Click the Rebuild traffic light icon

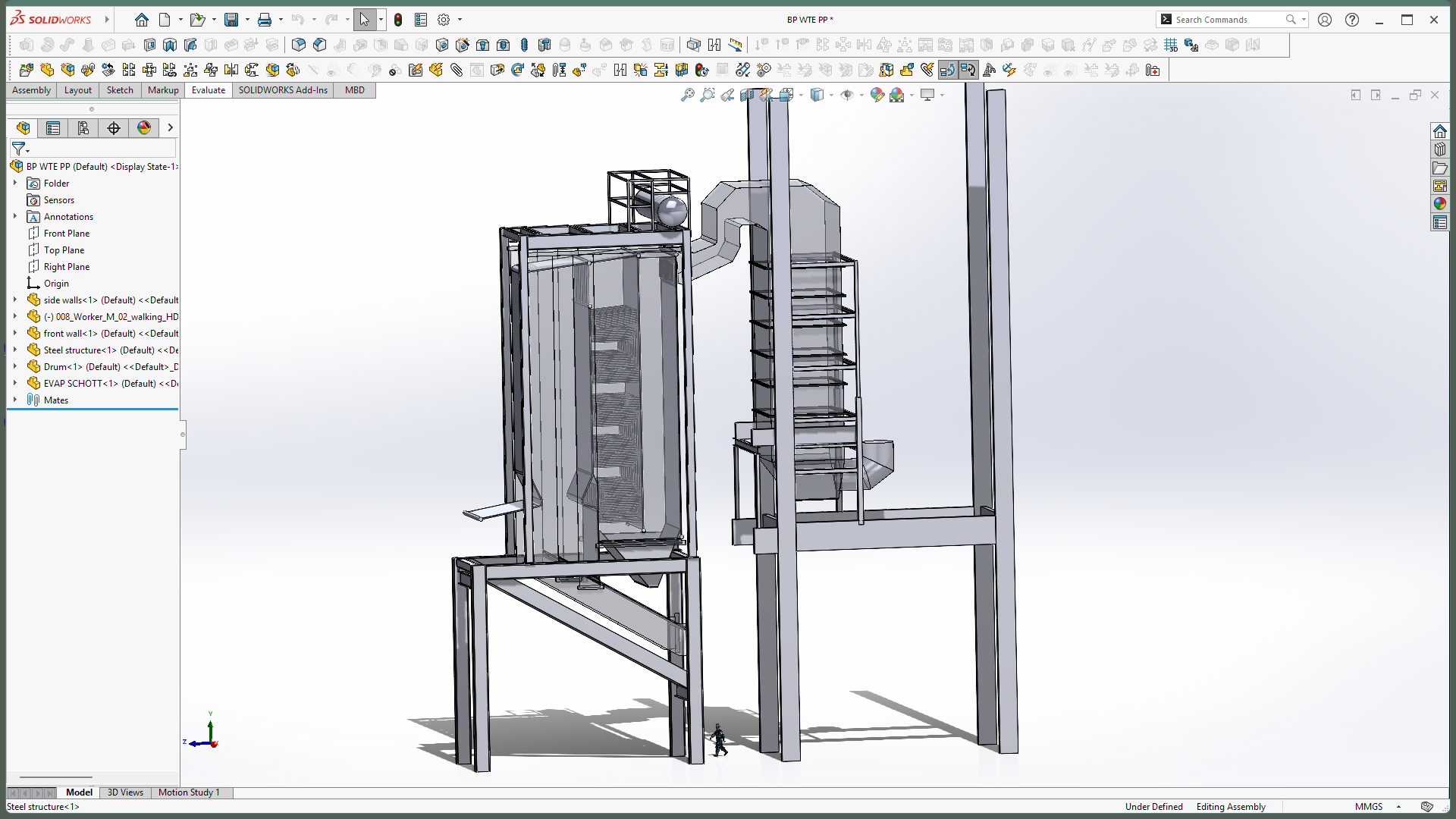398,20
